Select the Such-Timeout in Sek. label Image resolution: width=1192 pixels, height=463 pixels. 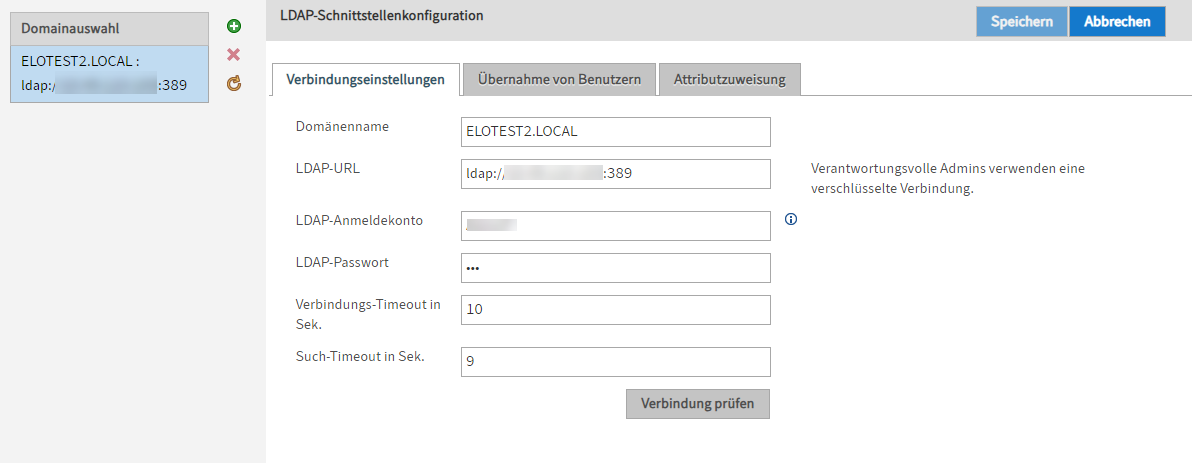pyautogui.click(x=360, y=357)
